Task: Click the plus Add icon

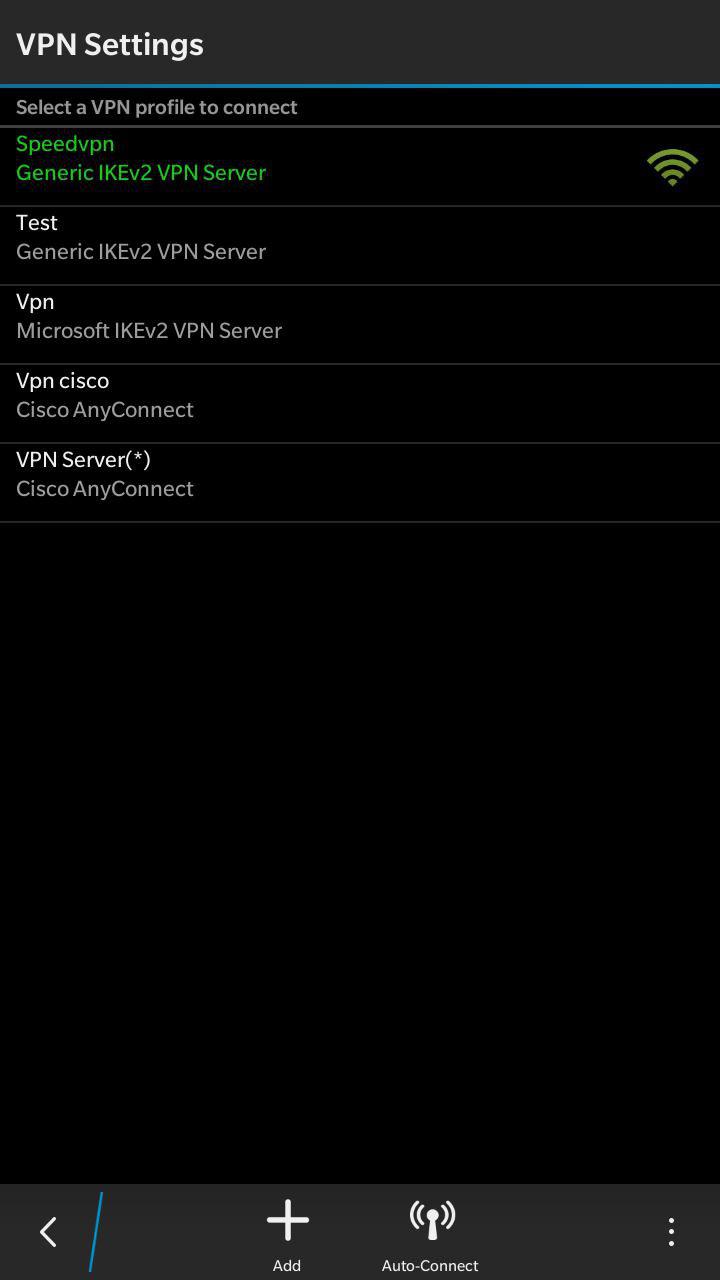Action: pyautogui.click(x=287, y=1220)
